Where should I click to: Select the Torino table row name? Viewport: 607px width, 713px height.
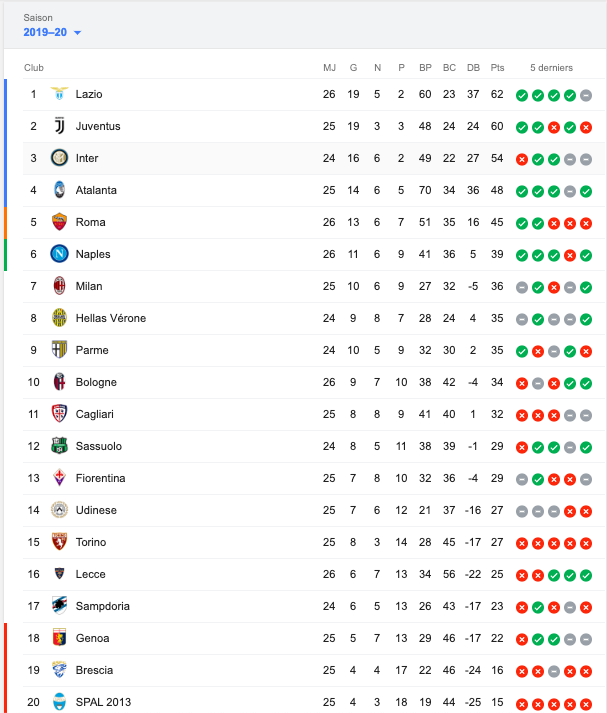[x=90, y=542]
